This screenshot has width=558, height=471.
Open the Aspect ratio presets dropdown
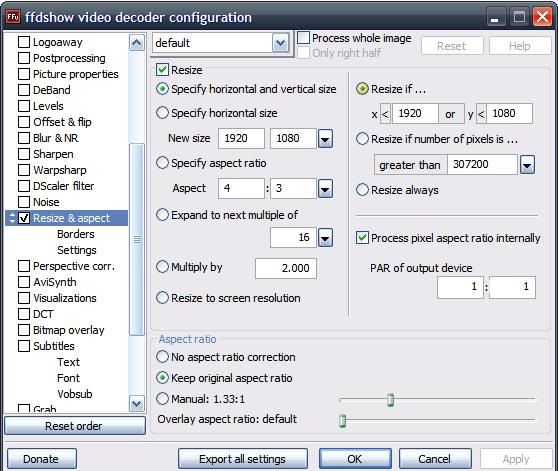325,189
